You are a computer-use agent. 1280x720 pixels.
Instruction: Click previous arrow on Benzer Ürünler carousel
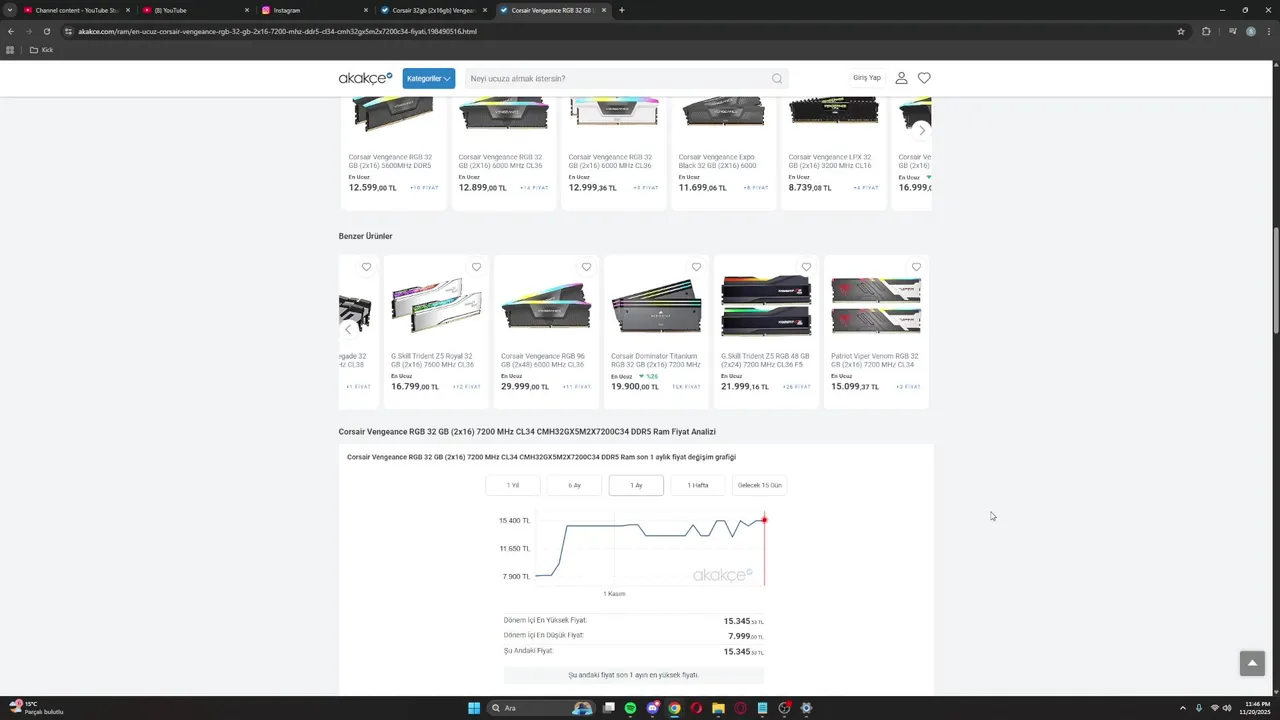348,330
